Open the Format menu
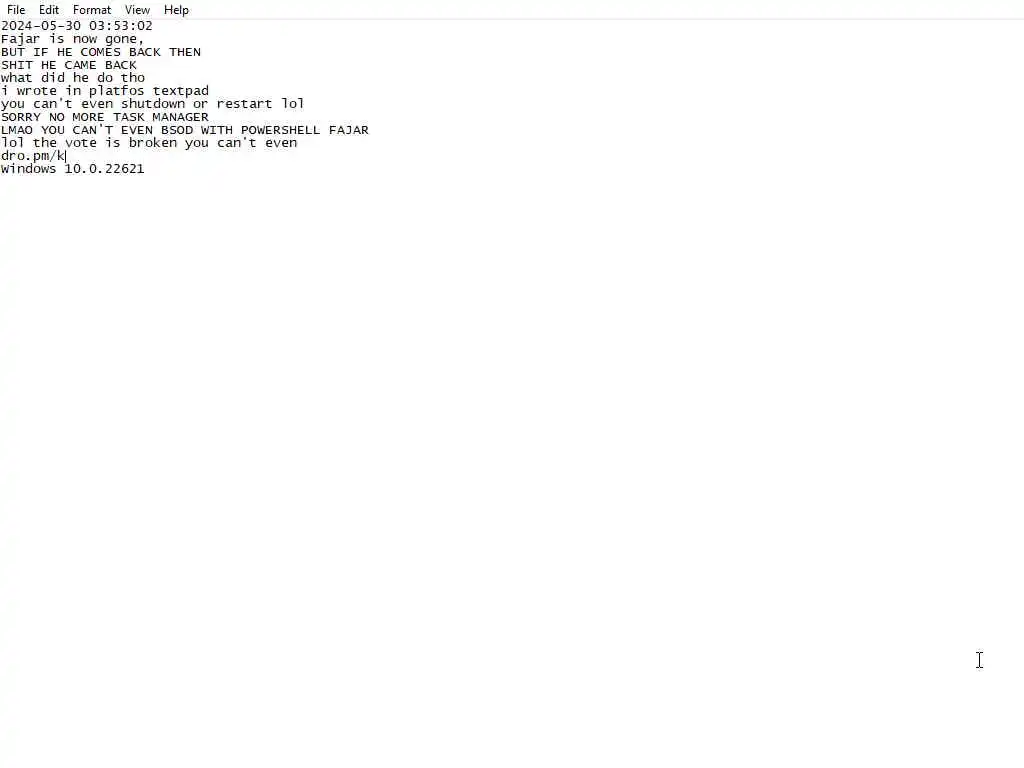1024x768 pixels. pyautogui.click(x=92, y=10)
